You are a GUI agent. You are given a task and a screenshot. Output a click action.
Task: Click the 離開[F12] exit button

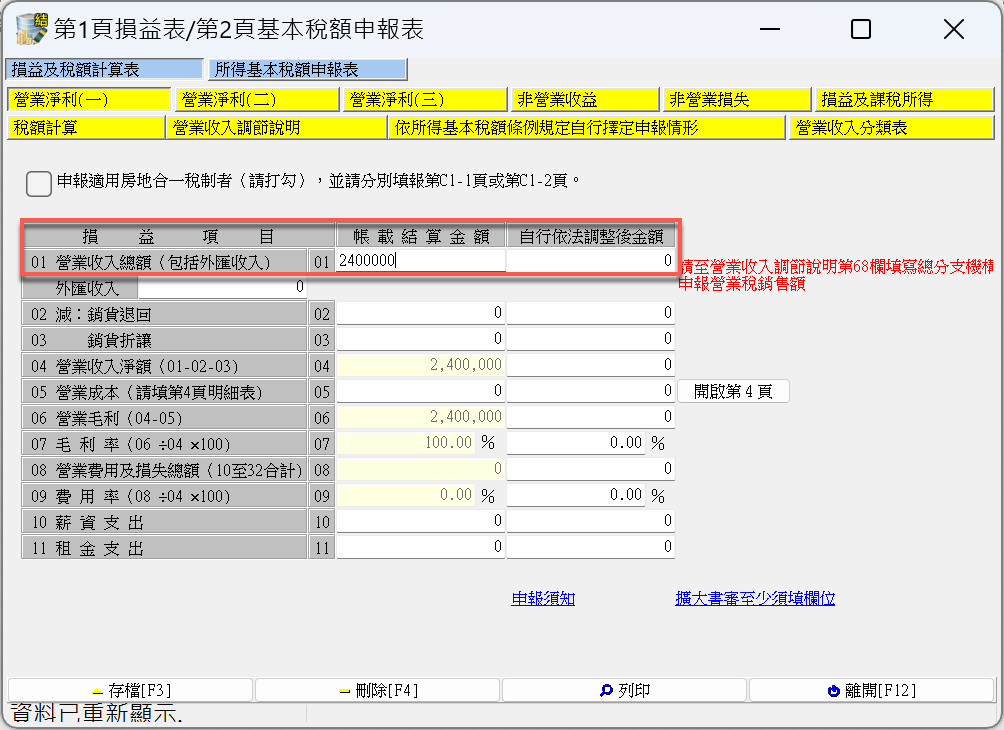[871, 691]
